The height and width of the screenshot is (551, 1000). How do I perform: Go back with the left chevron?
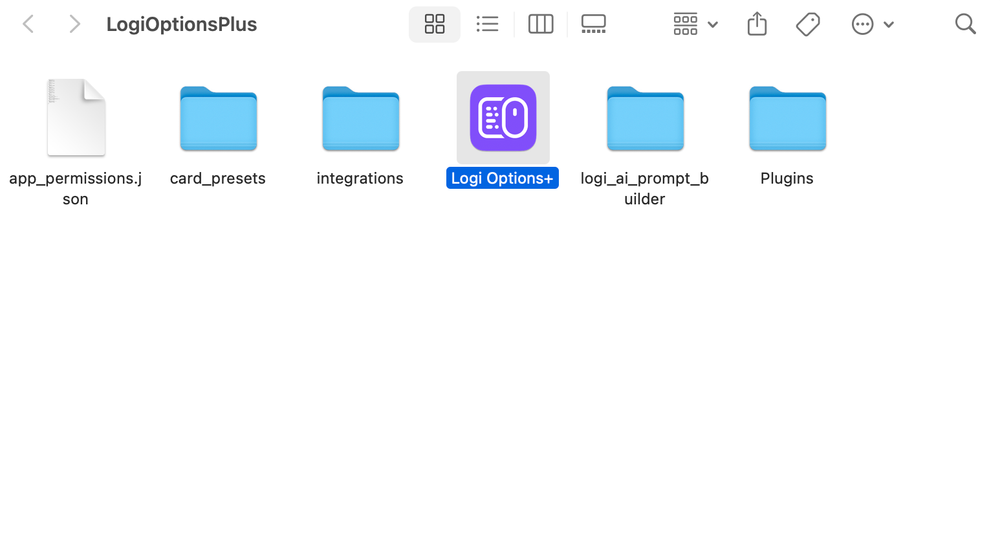(28, 24)
